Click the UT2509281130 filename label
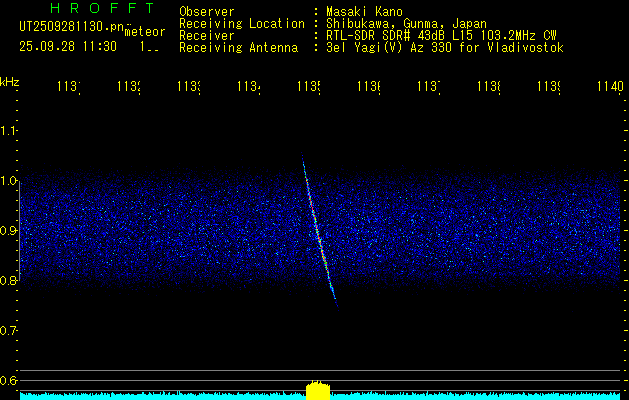 pos(67,26)
